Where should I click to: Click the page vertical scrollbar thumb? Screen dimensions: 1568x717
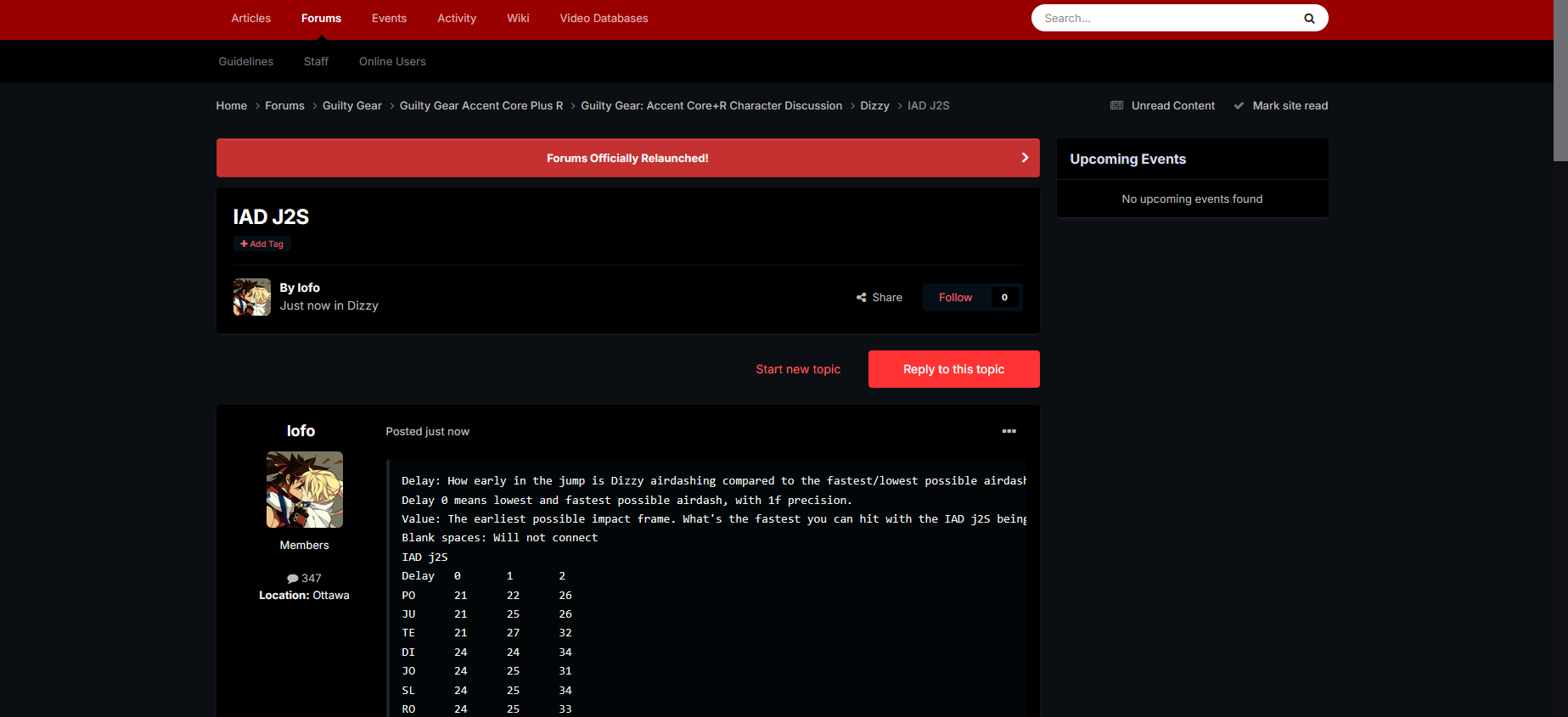click(1560, 81)
